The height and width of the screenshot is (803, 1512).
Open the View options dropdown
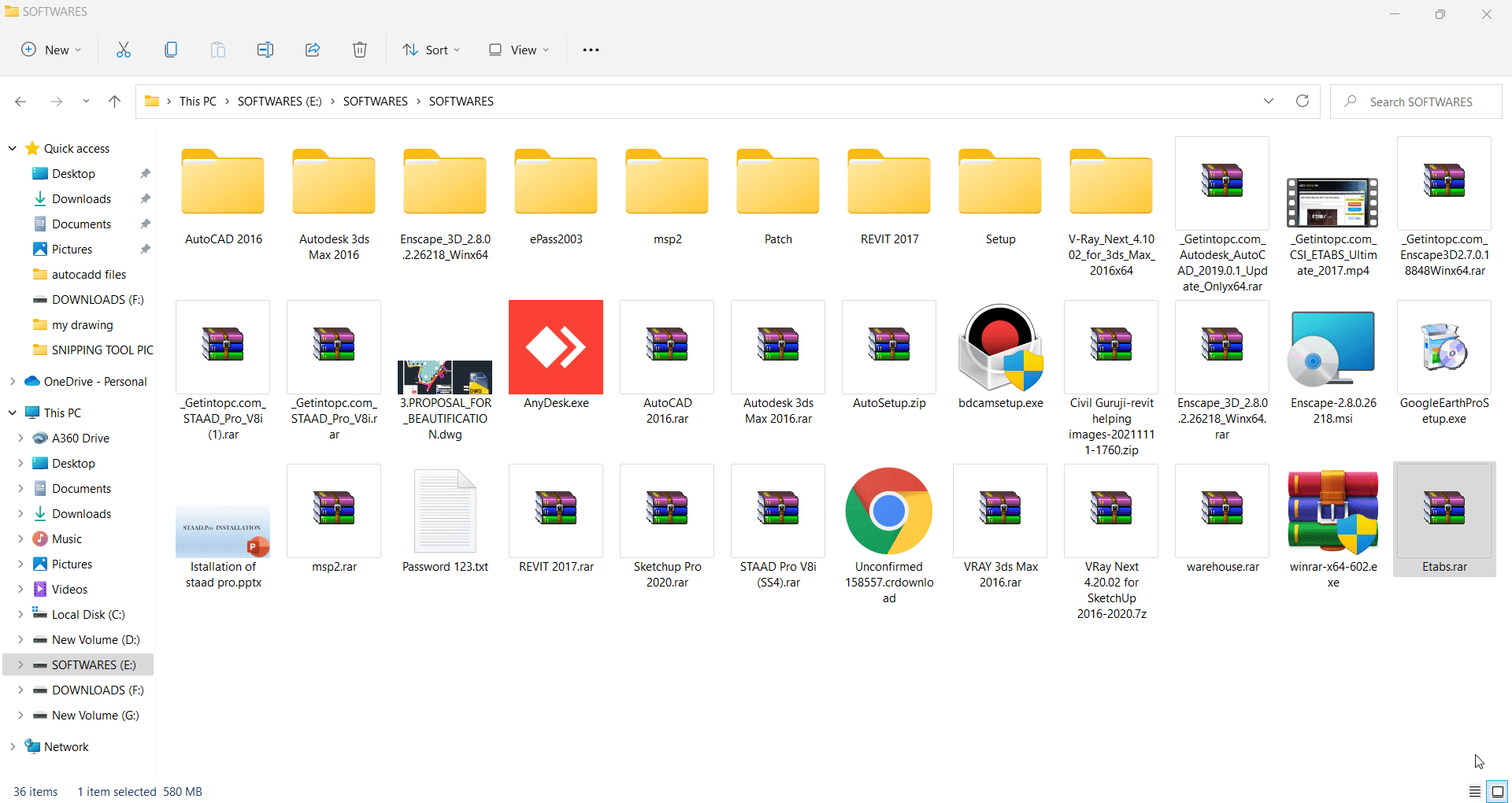[519, 50]
